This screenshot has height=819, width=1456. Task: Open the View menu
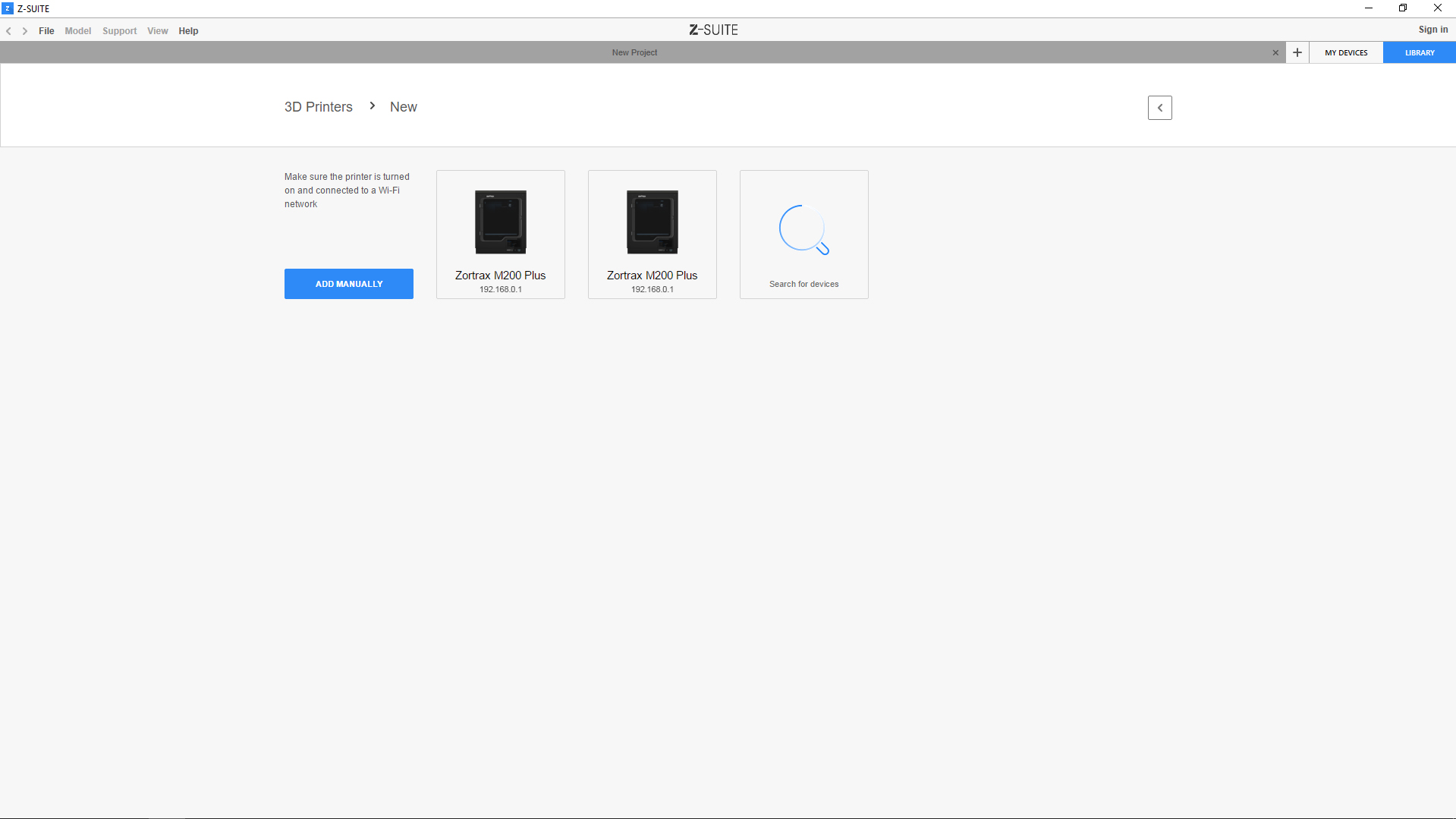[157, 31]
